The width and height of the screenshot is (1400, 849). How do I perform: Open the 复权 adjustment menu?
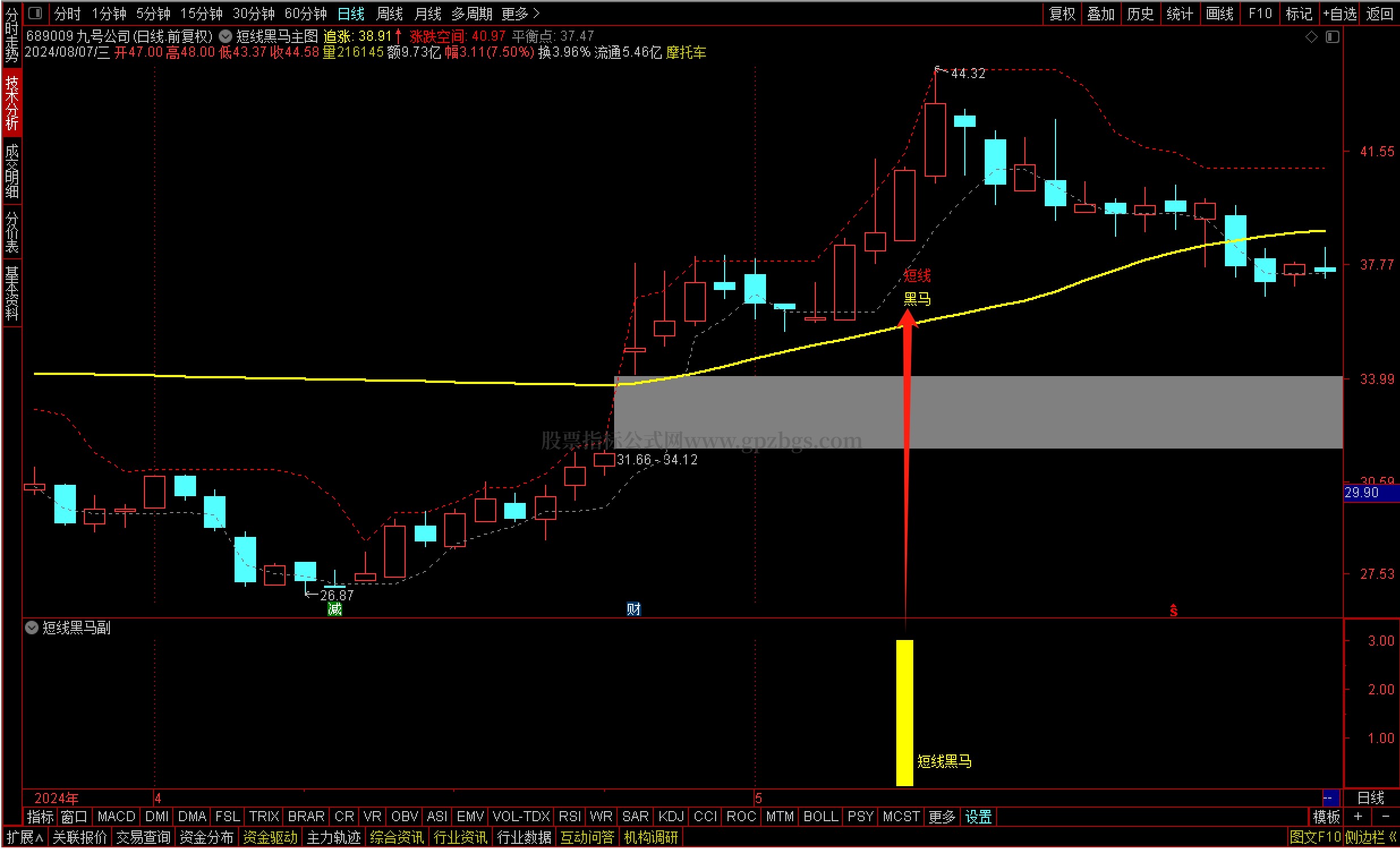pos(1062,13)
